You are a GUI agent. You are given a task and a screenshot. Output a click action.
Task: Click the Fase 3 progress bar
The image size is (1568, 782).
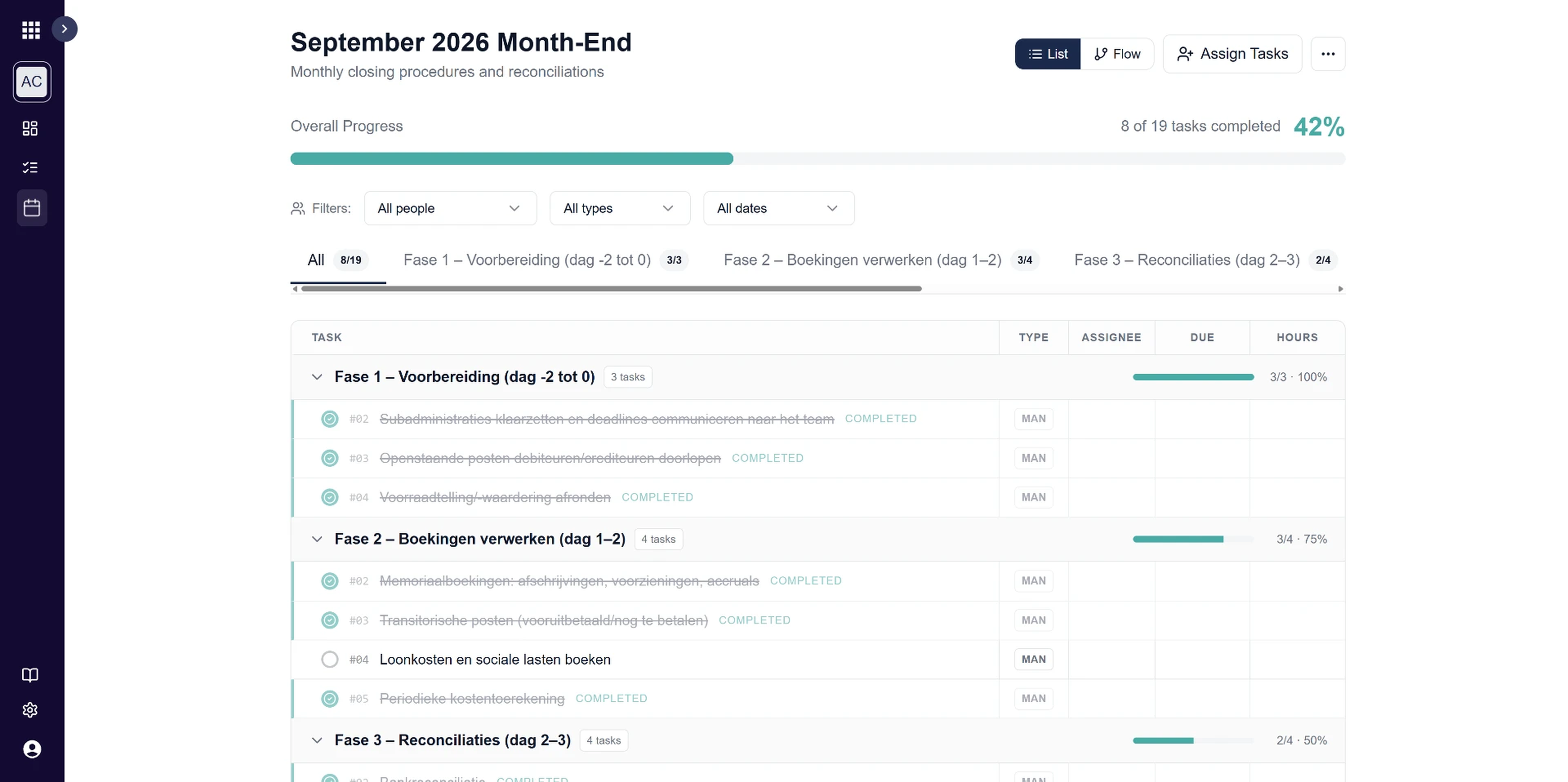pyautogui.click(x=1193, y=741)
